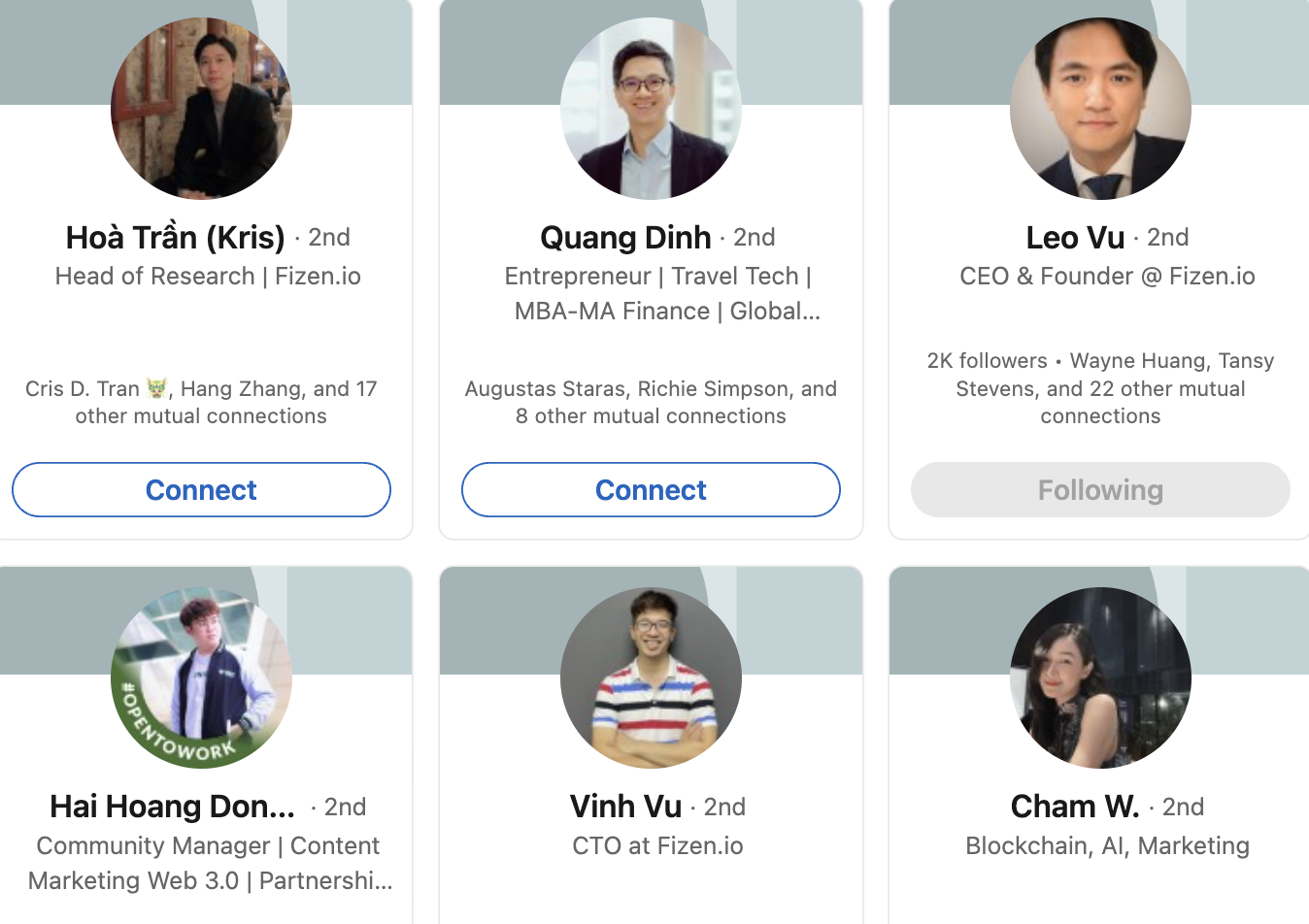The height and width of the screenshot is (924, 1309).
Task: Open Hoà Trần (Kris)'s profile name link
Action: (x=175, y=237)
